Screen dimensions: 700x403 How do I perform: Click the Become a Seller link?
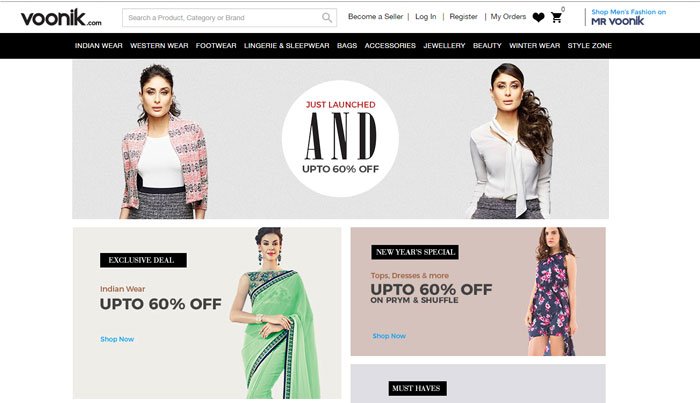(x=375, y=17)
